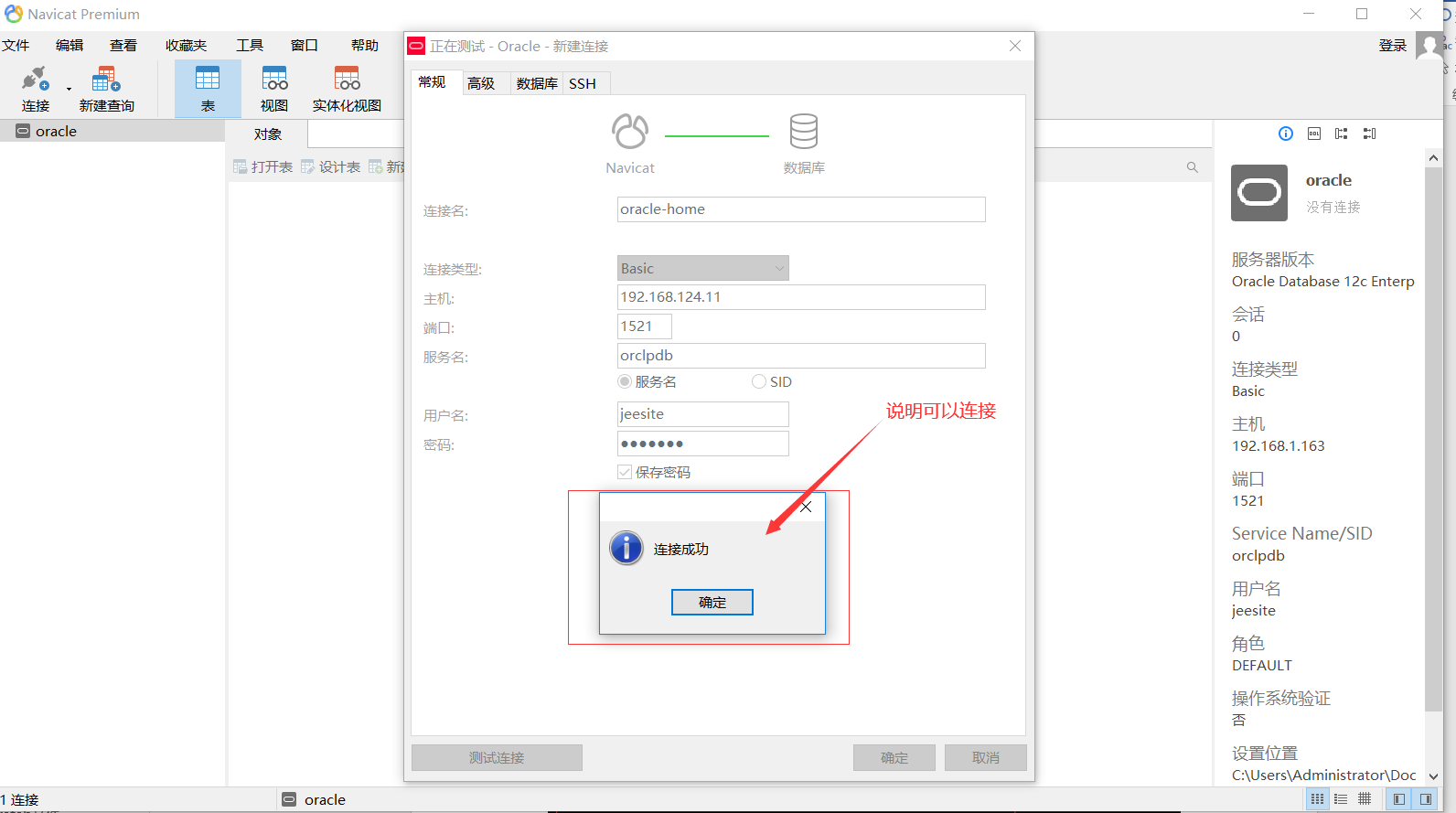
Task: Click the info icon in message box
Action: coord(626,548)
